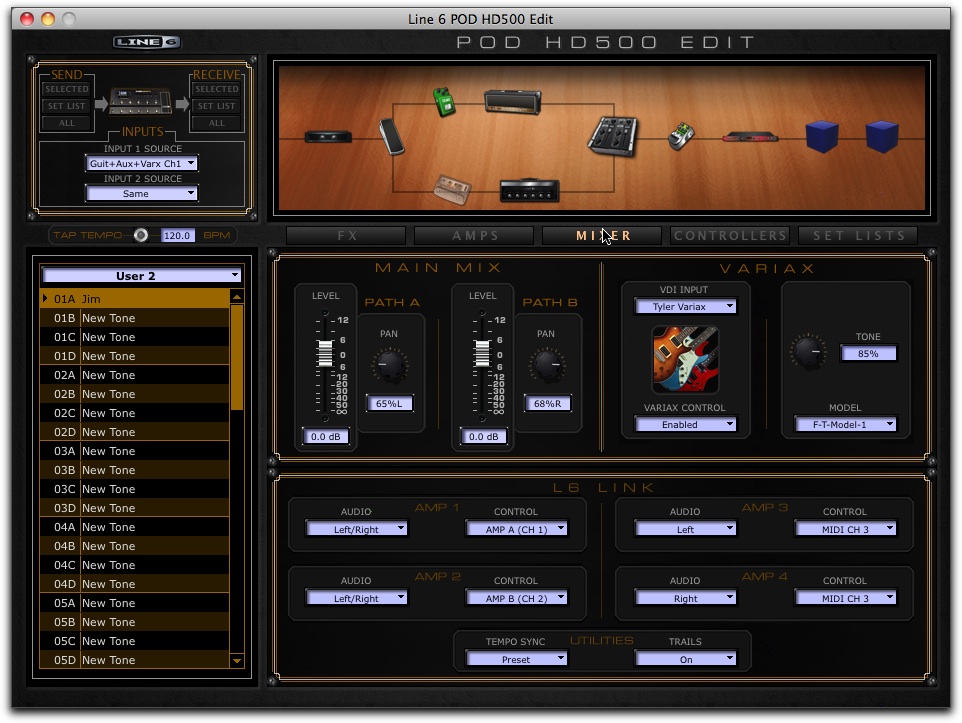
Task: Click the BPM tempo value field
Action: tap(177, 235)
